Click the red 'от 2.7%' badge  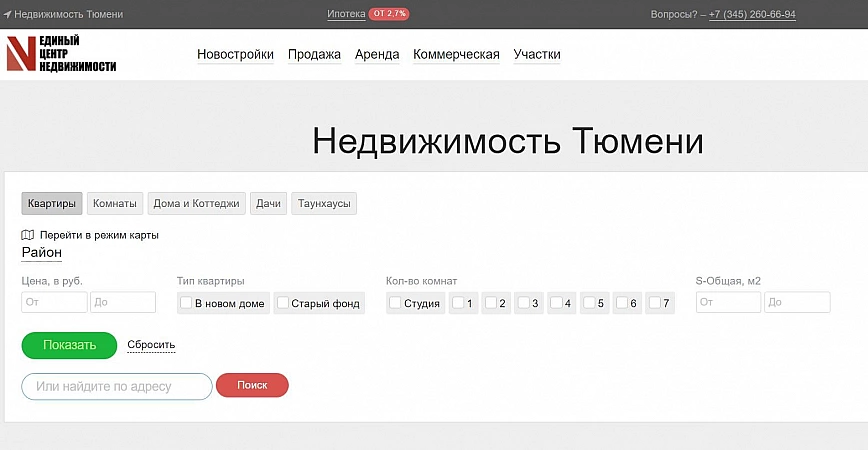point(389,14)
